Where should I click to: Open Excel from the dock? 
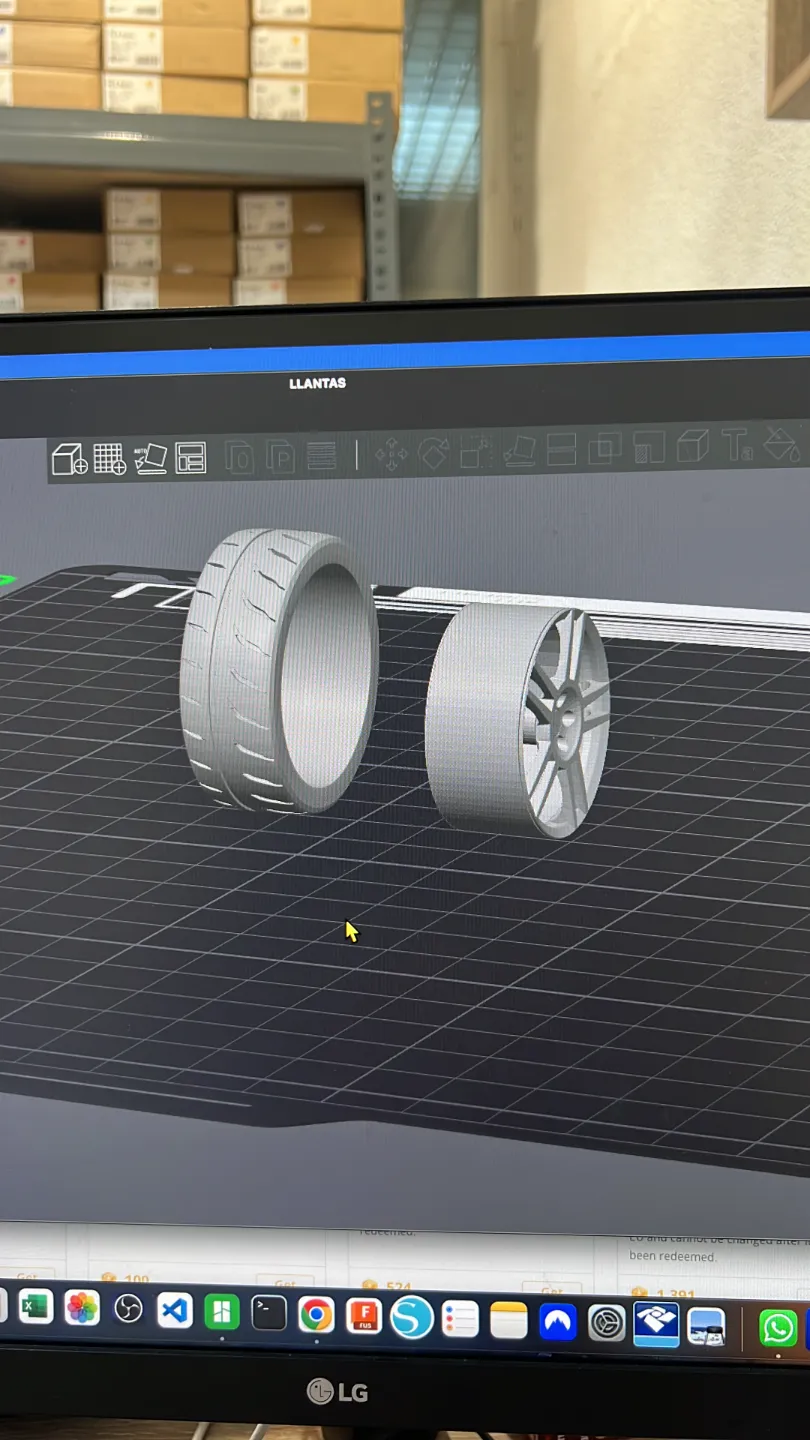tap(36, 1306)
